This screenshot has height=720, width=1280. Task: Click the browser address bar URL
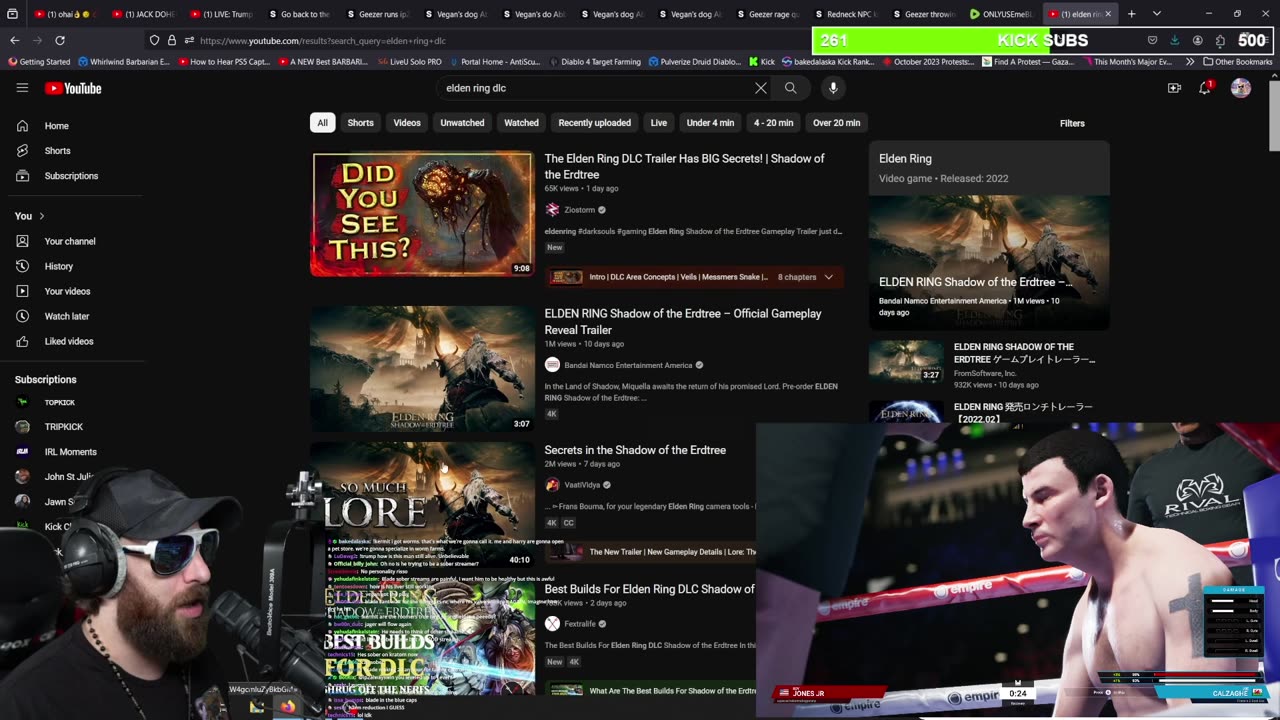pos(322,40)
